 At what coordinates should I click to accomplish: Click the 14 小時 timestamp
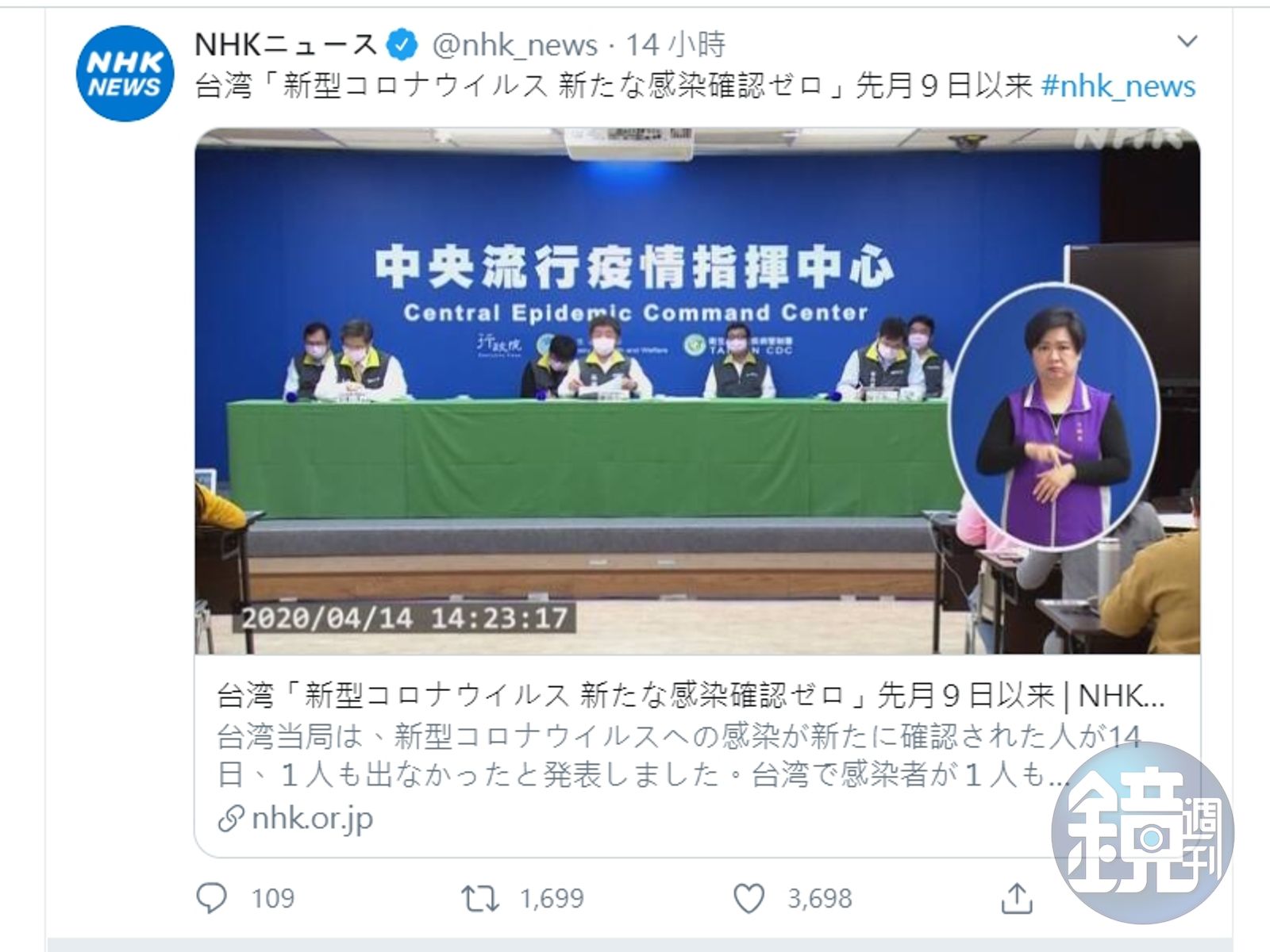point(675,44)
